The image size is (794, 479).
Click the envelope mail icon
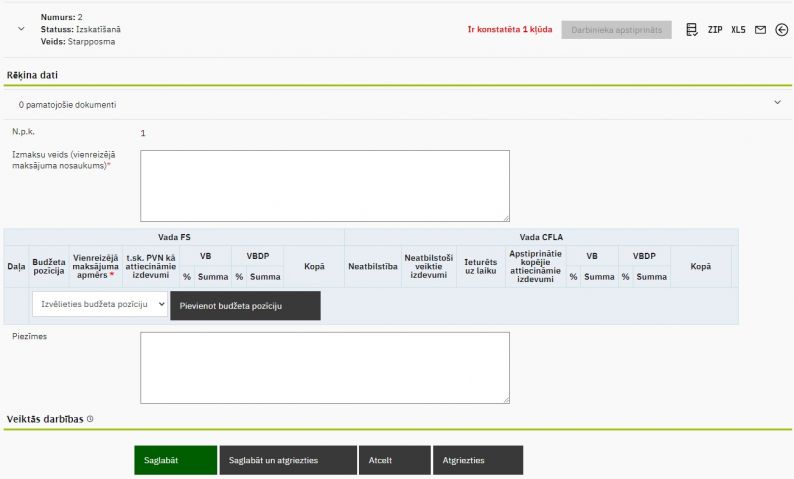point(760,30)
